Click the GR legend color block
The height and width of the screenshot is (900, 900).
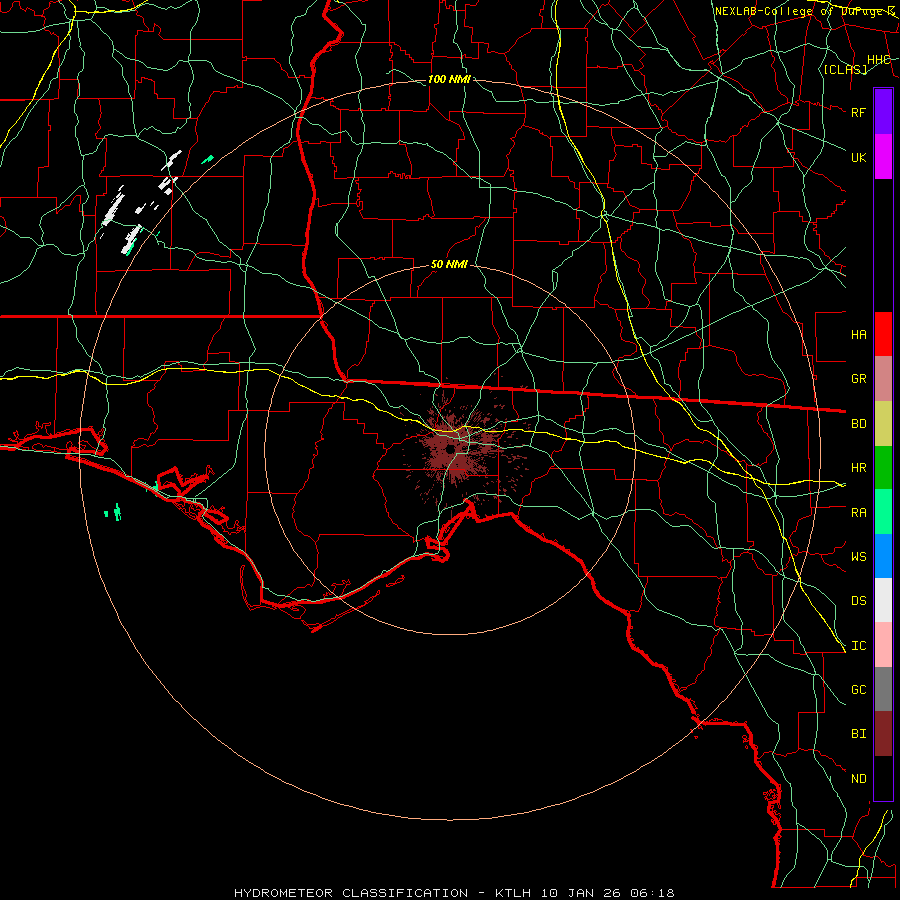point(883,379)
